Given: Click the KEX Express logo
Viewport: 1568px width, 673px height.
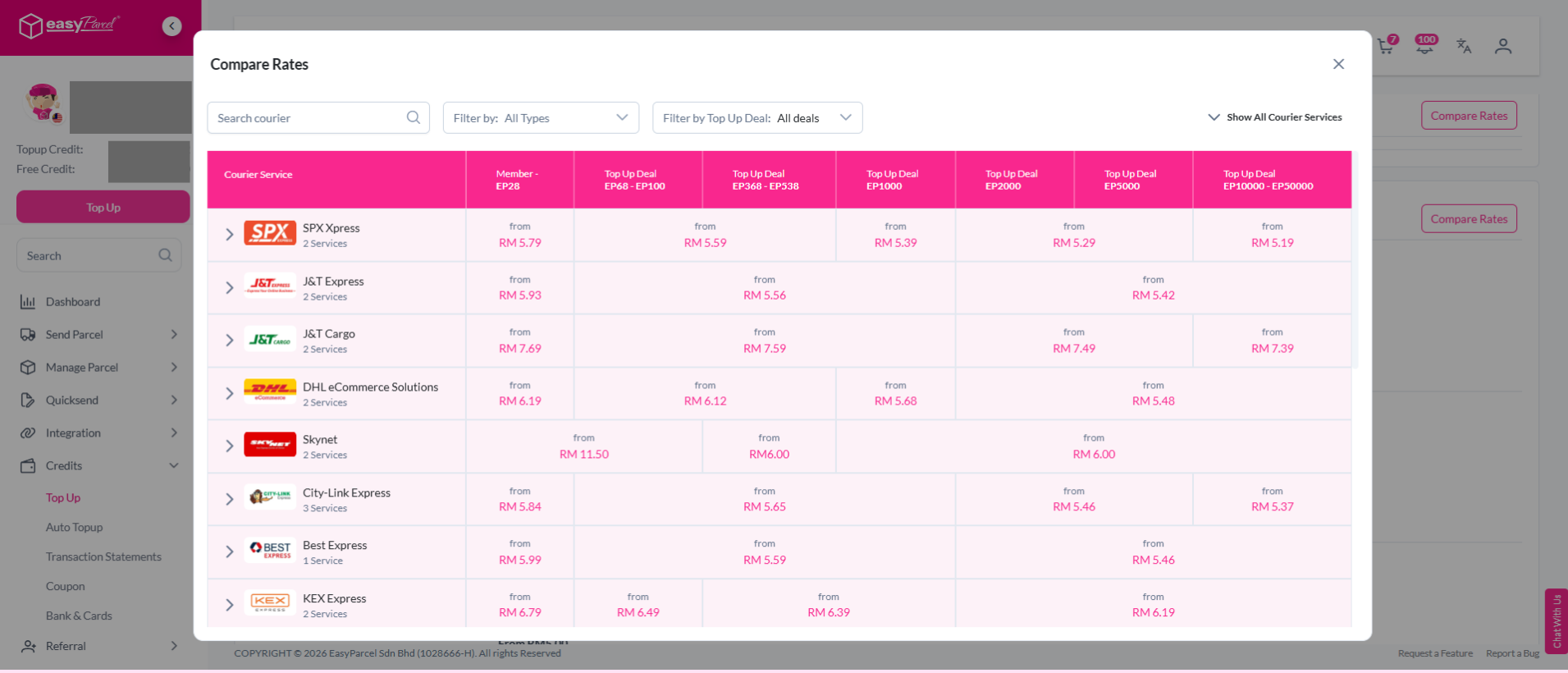Looking at the screenshot, I should (x=270, y=603).
